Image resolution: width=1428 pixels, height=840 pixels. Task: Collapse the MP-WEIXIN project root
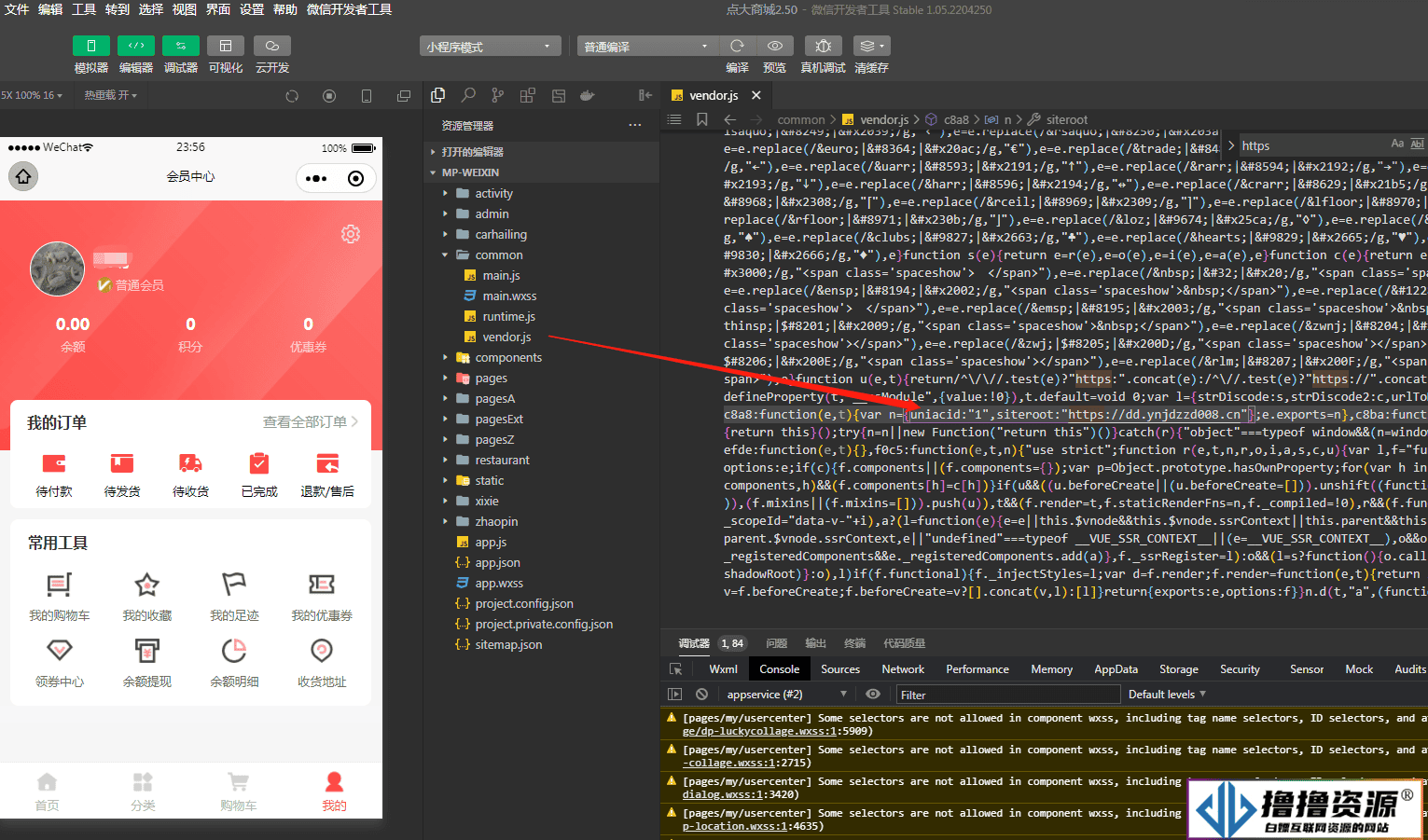(x=541, y=172)
